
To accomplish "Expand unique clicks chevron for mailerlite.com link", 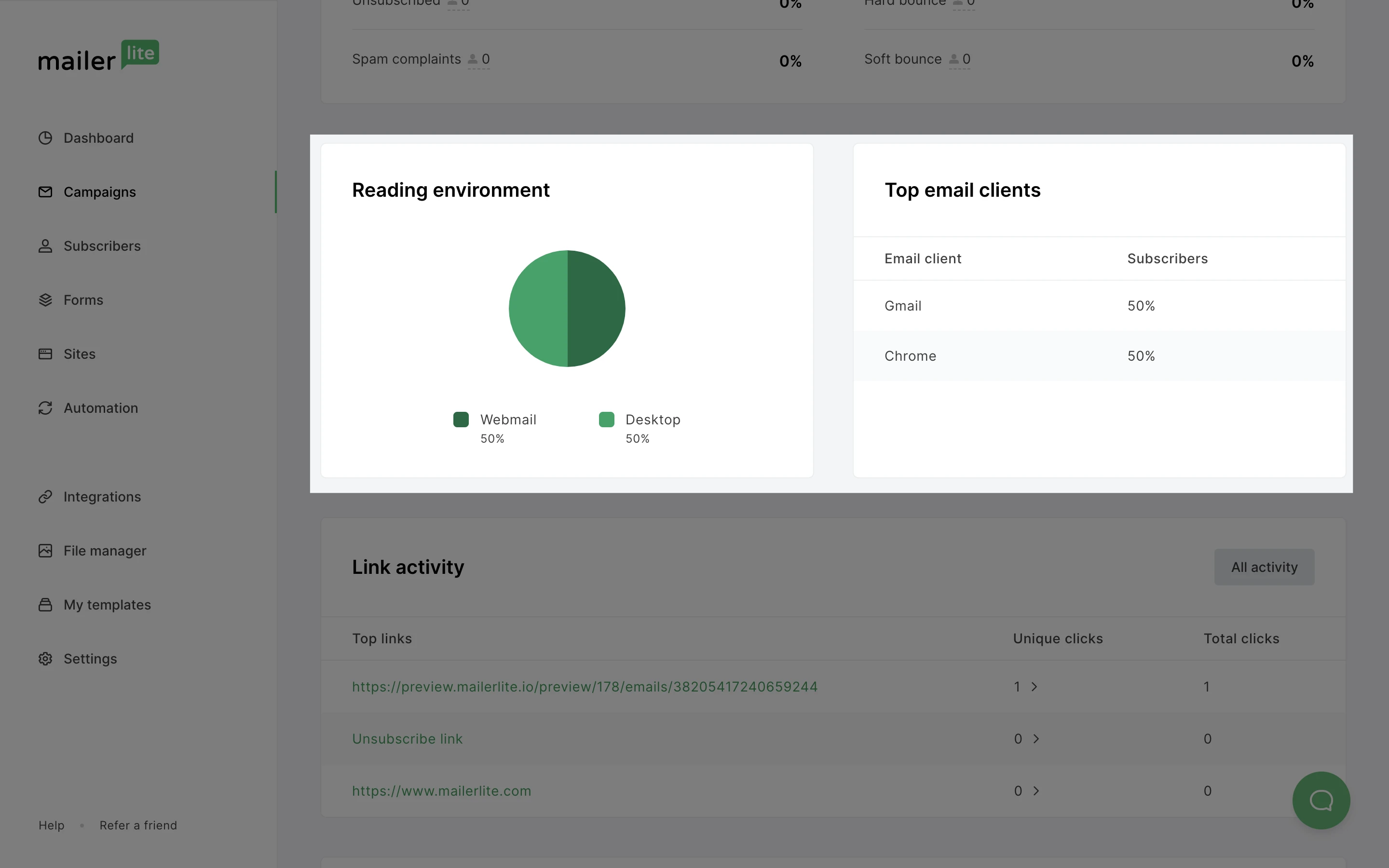I will coord(1036,790).
